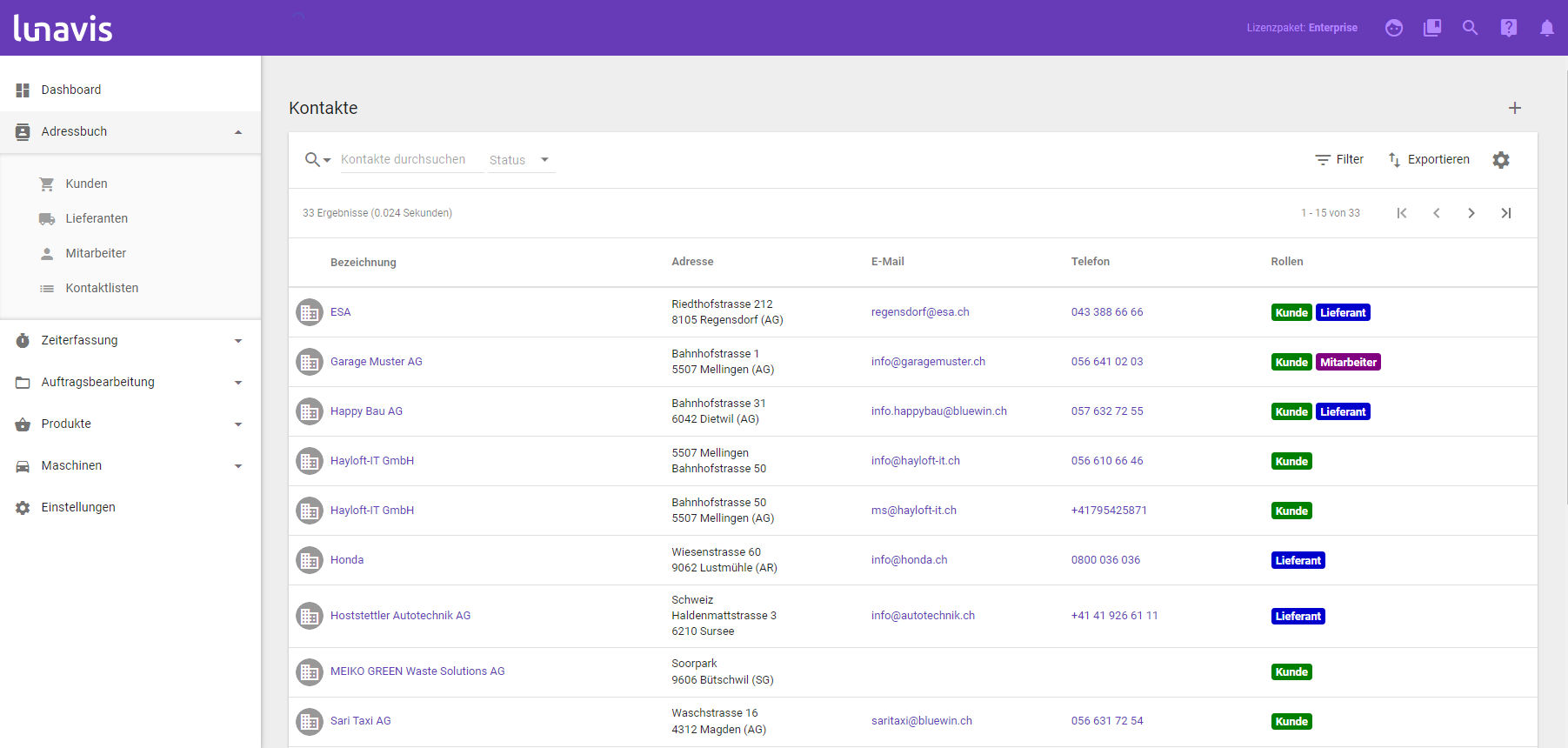The image size is (1568, 748).
Task: Open table settings gear icon
Action: pos(1500,160)
